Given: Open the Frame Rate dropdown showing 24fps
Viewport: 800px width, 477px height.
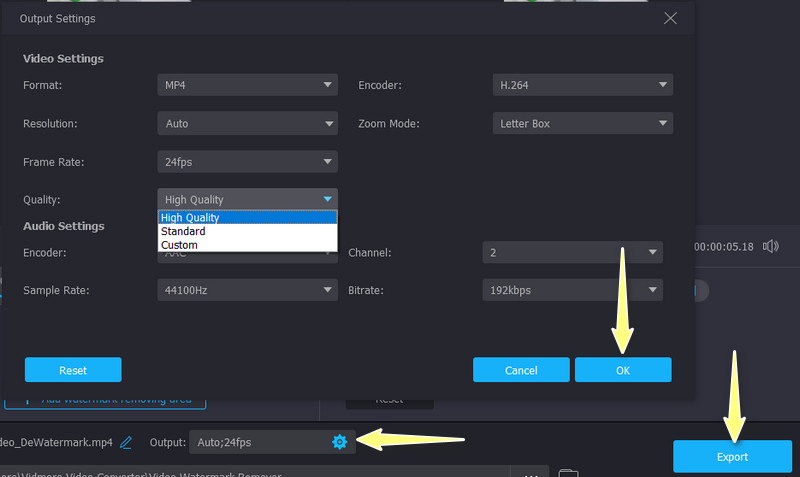Looking at the screenshot, I should click(247, 161).
